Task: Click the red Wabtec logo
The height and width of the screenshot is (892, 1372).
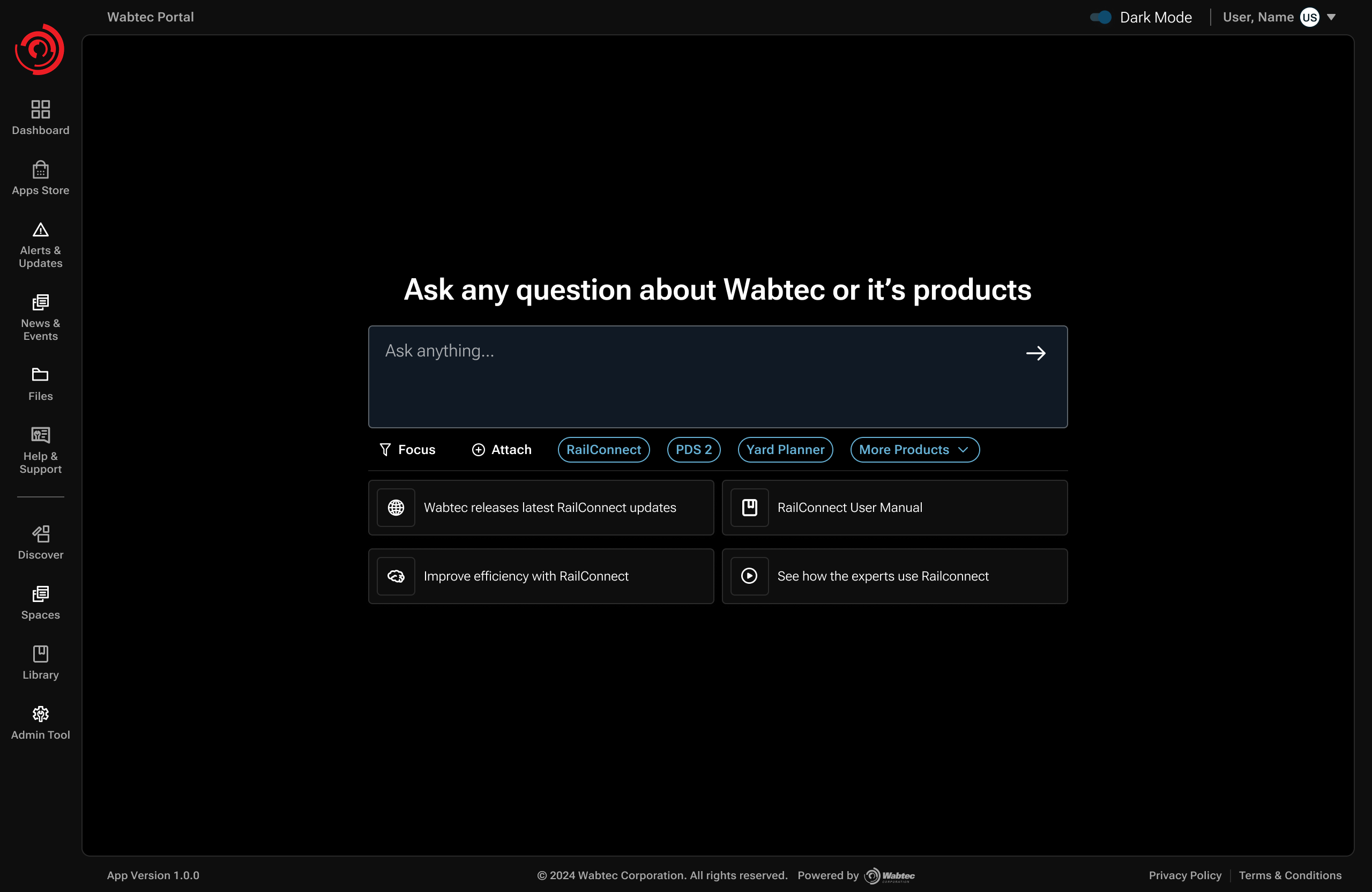Action: [39, 49]
